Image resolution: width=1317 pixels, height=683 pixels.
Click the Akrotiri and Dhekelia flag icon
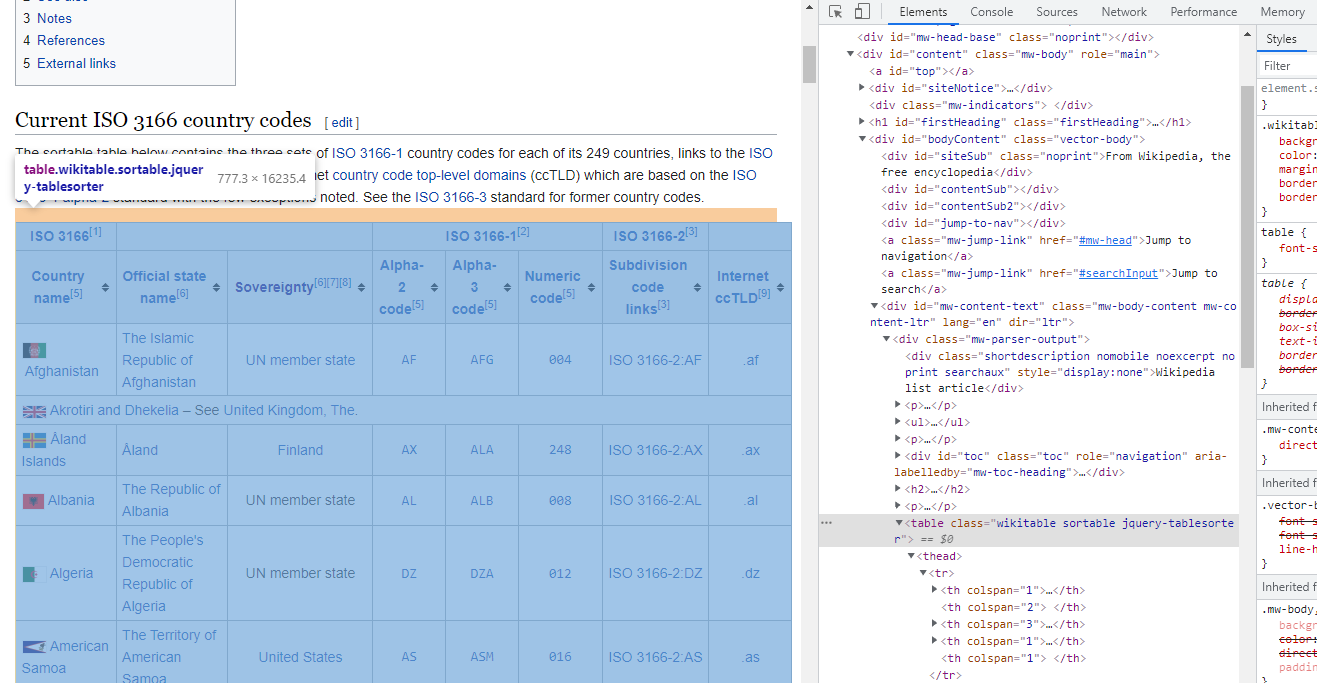34,411
